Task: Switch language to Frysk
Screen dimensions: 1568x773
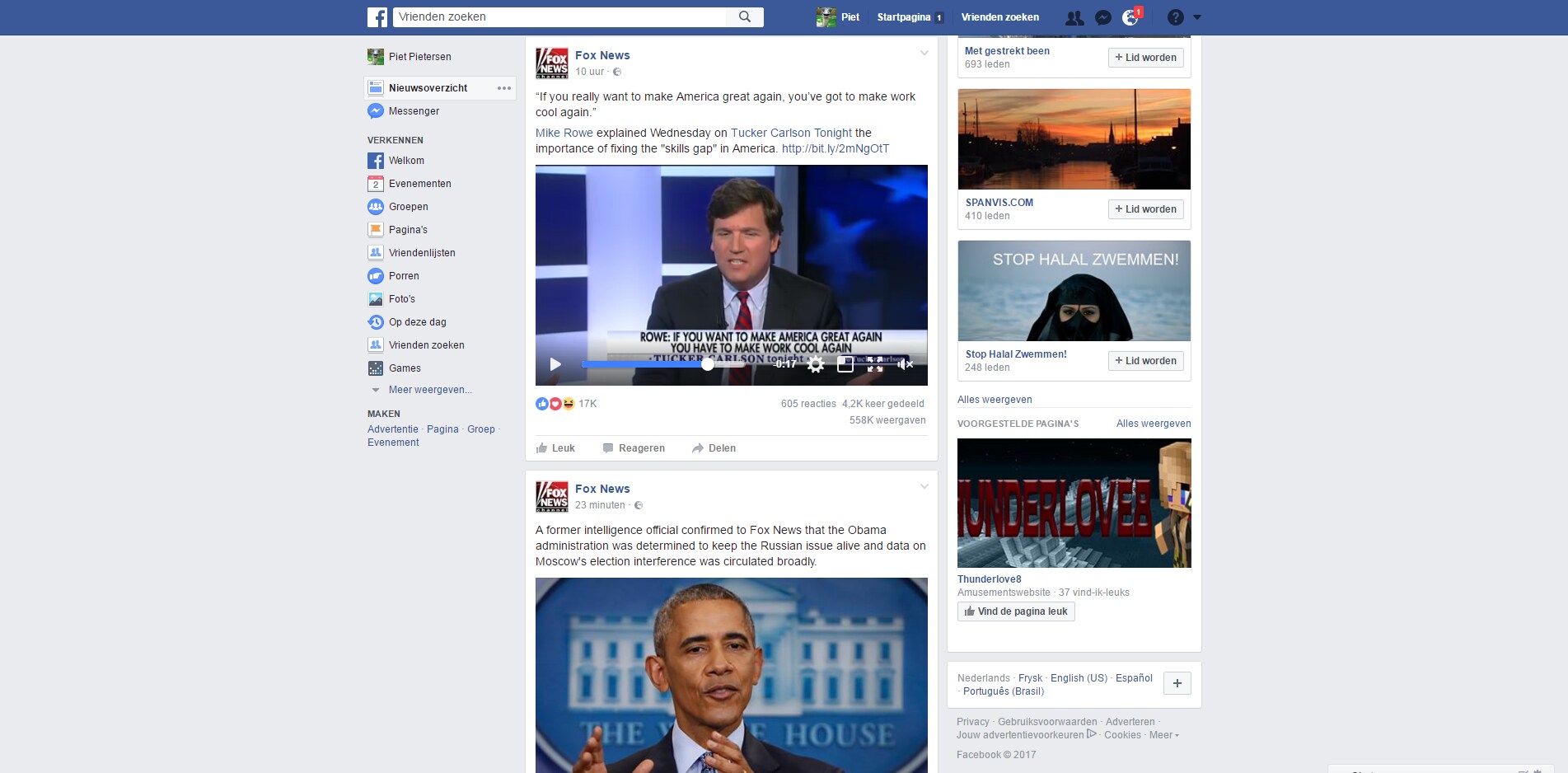Action: (x=1030, y=678)
